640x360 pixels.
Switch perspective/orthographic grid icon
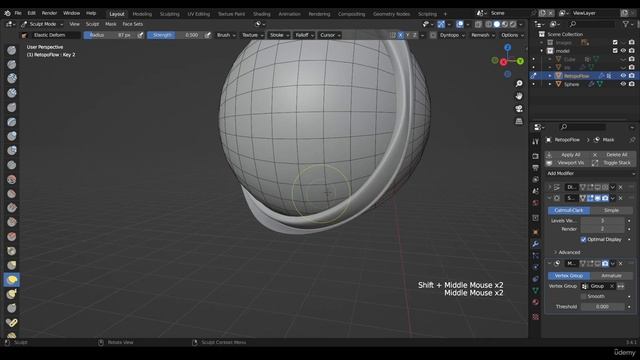click(519, 122)
